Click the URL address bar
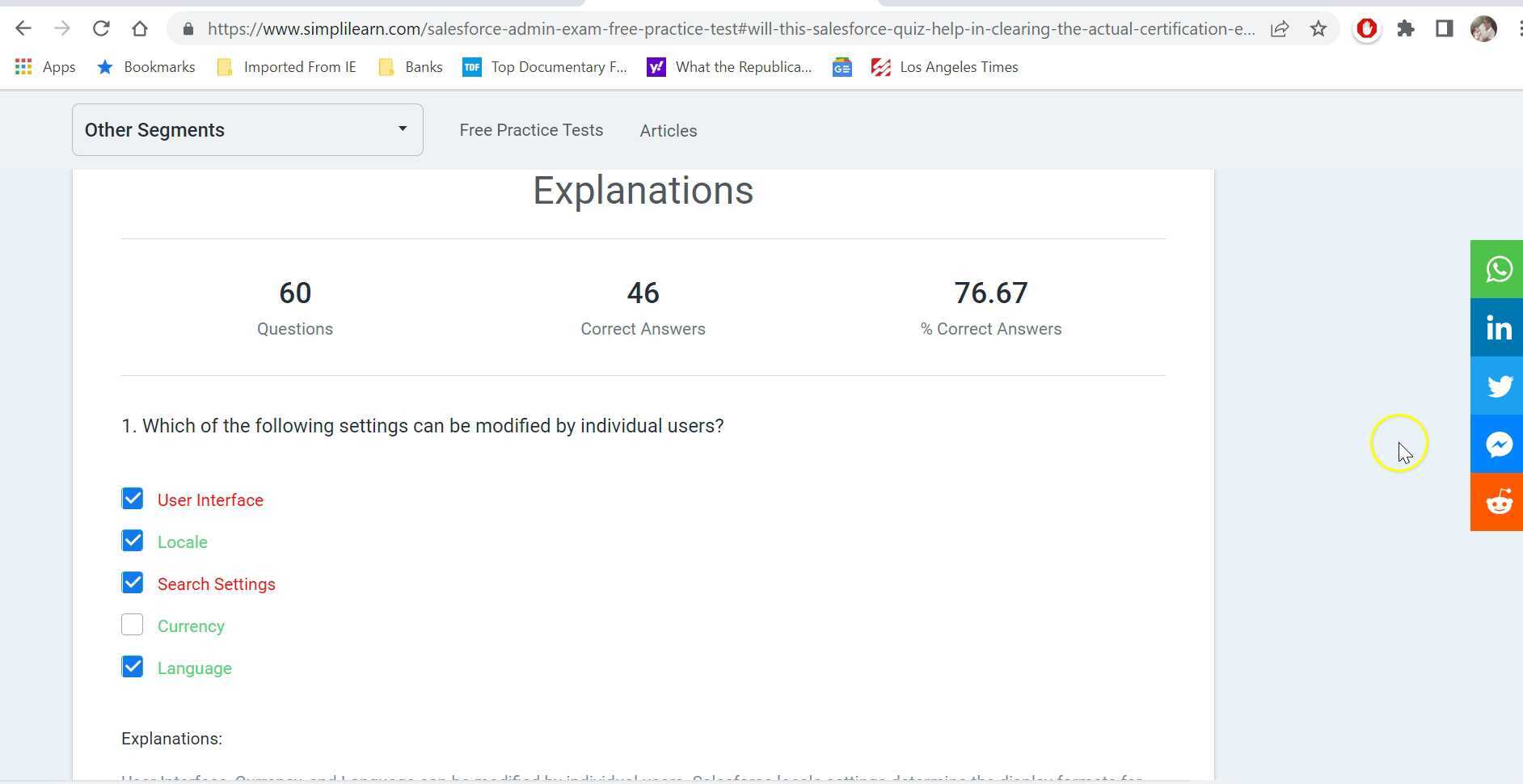 (x=728, y=29)
